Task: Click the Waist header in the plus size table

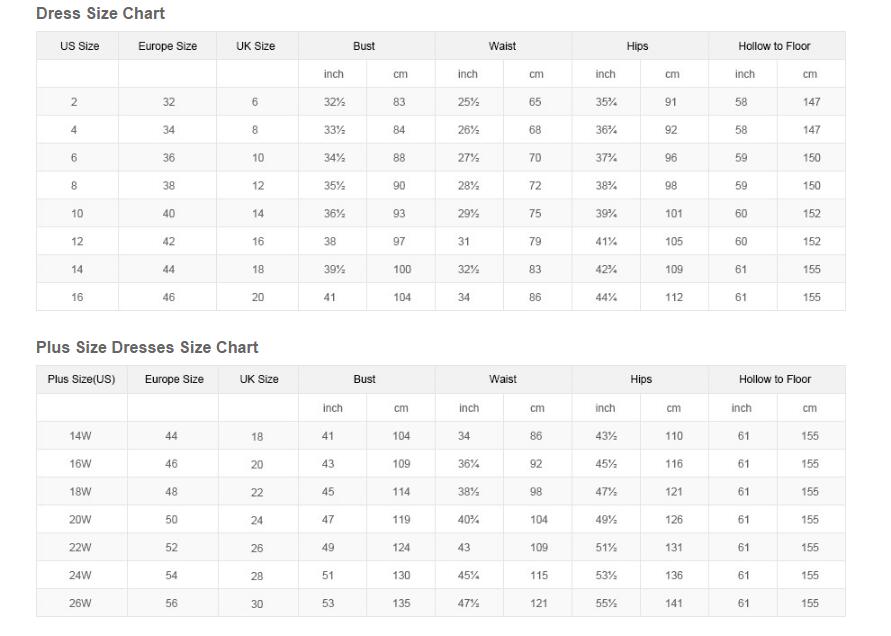Action: click(503, 379)
